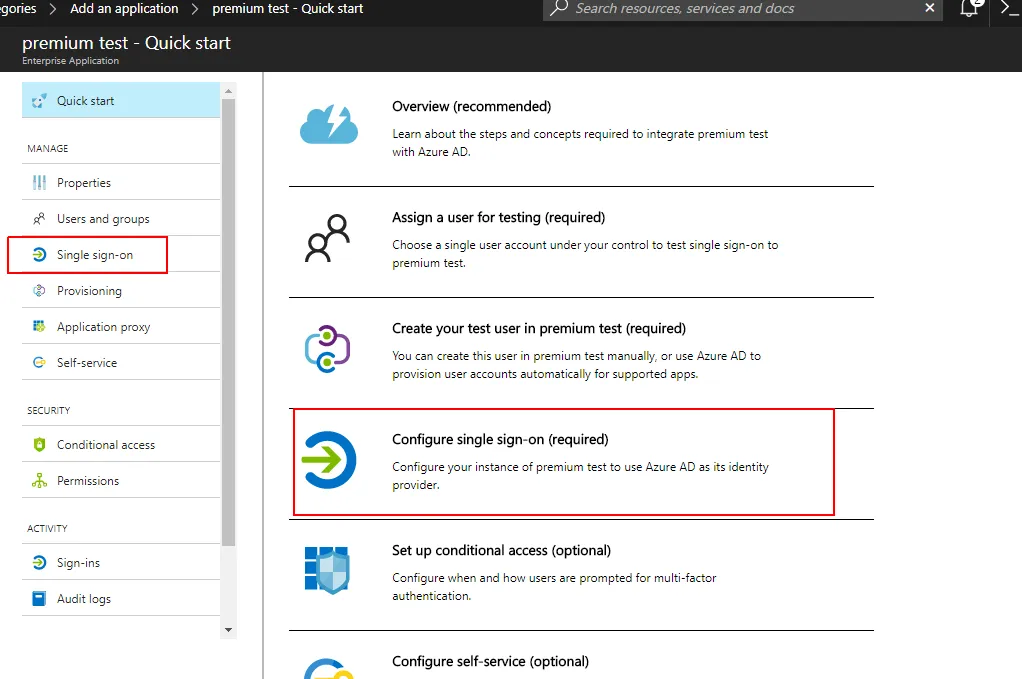1022x679 pixels.
Task: Click the Conditional access shield icon in sidebar
Action: point(39,444)
